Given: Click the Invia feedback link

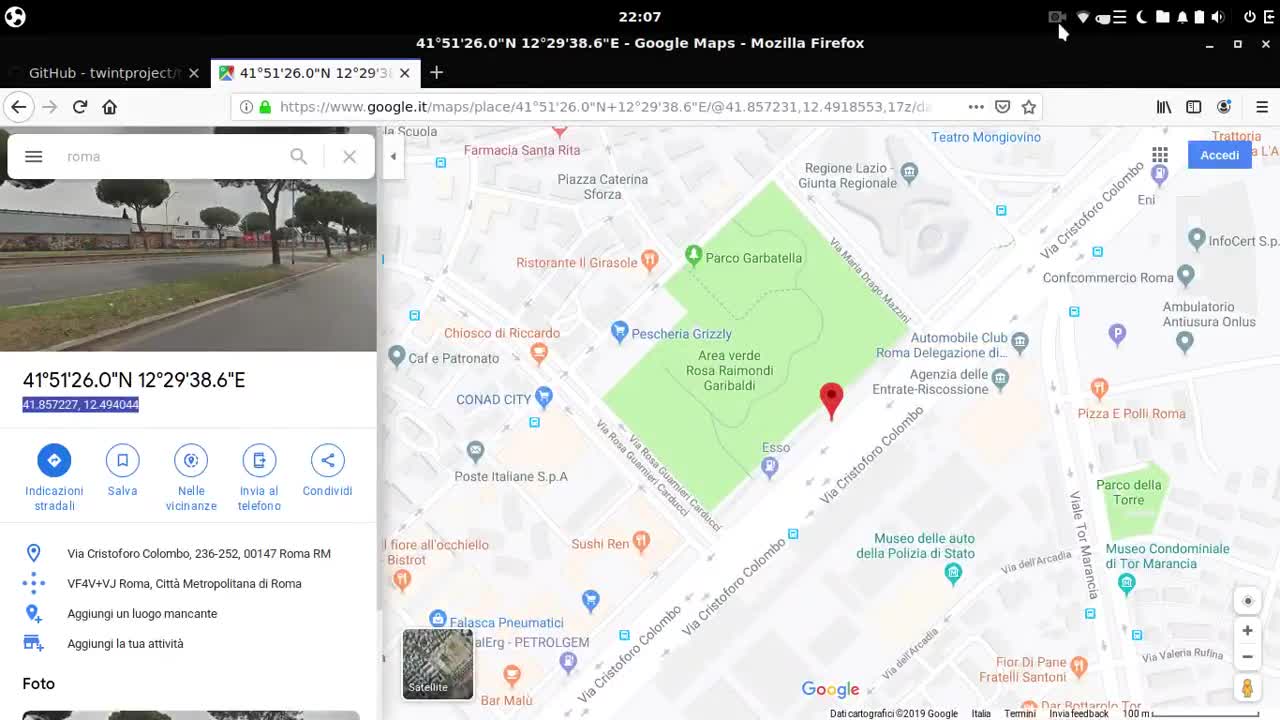Looking at the screenshot, I should click(x=1079, y=714).
